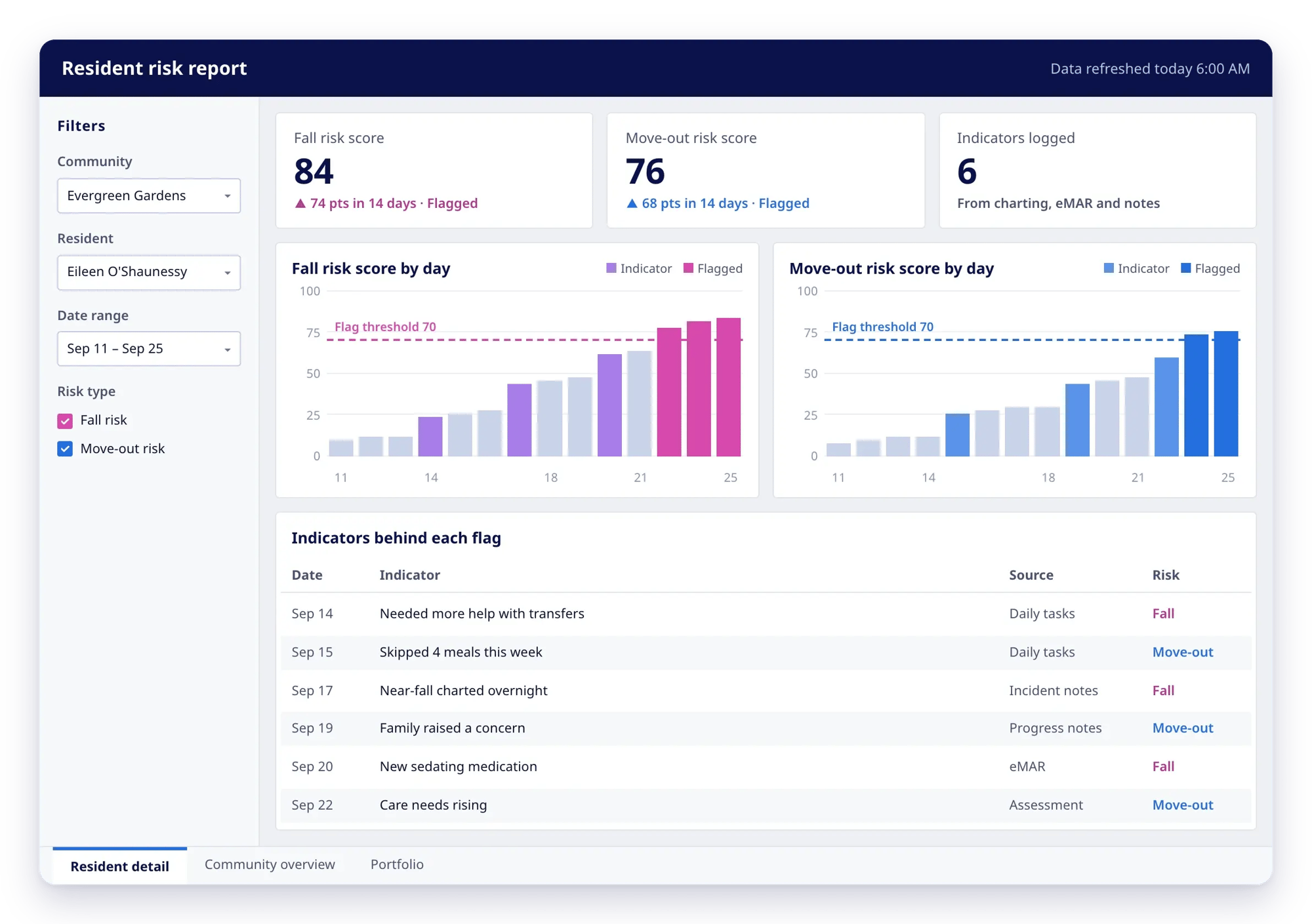Click the Source column header
Image resolution: width=1312 pixels, height=924 pixels.
pos(1031,575)
